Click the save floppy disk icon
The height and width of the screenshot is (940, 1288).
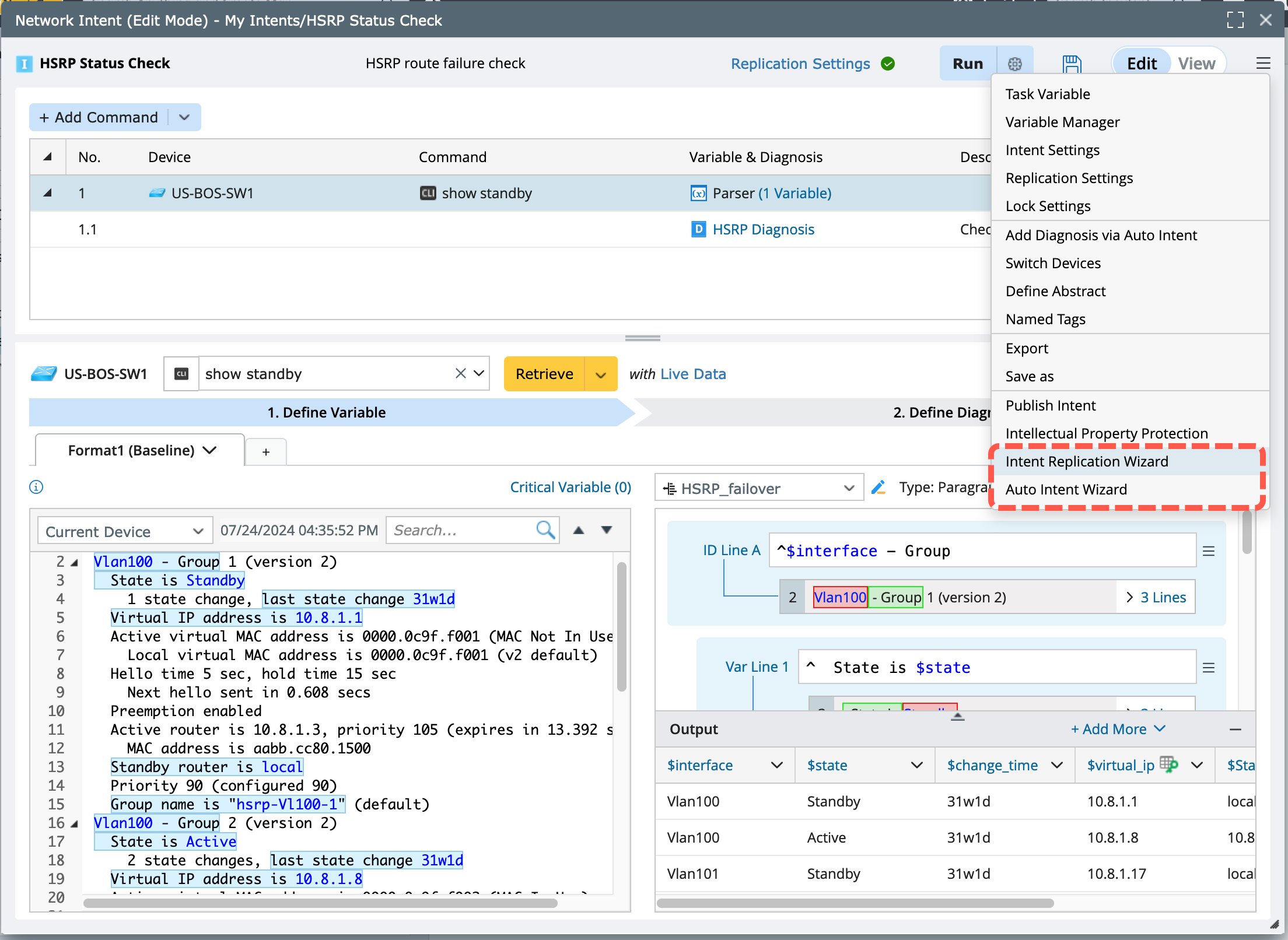pos(1072,64)
